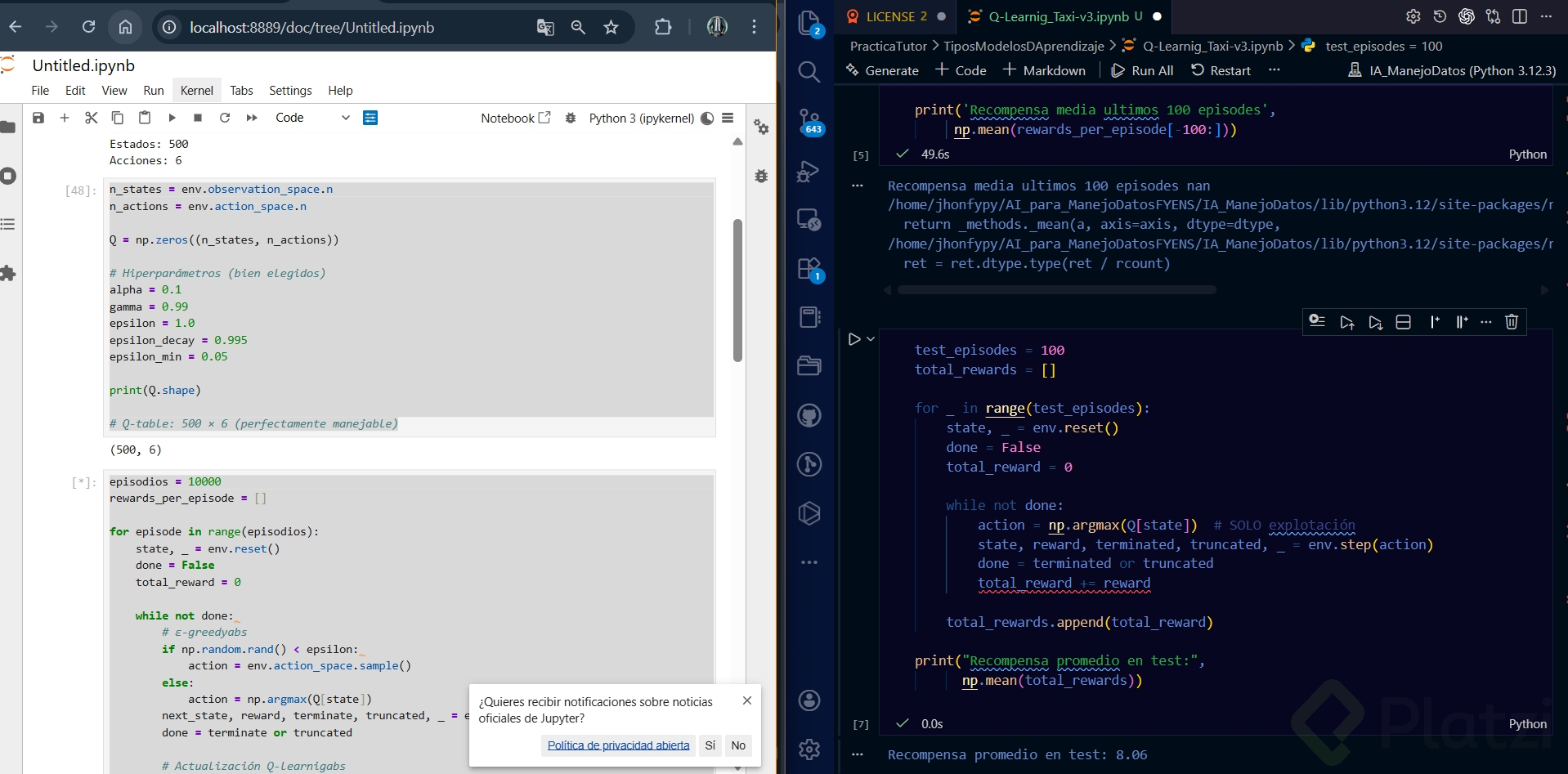The image size is (1568, 774).
Task: Delete the VS Code cell with the trash icon
Action: coord(1511,322)
